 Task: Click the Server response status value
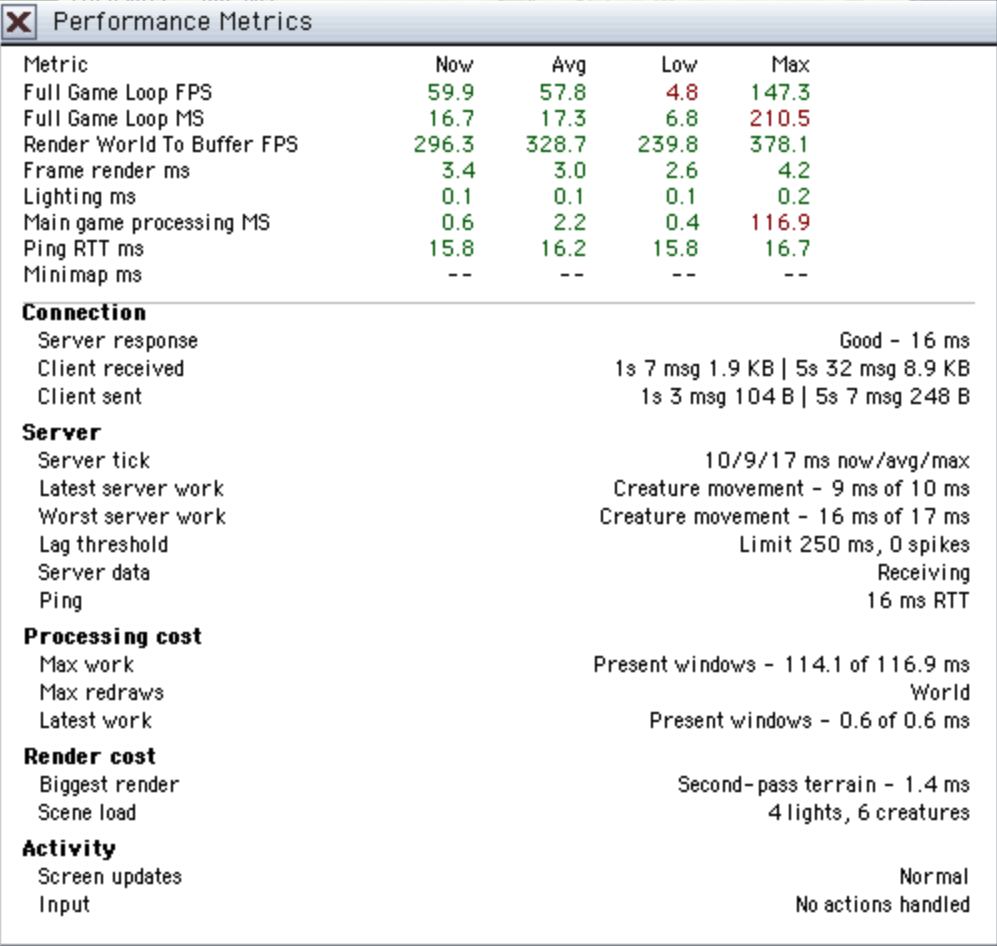click(x=904, y=341)
